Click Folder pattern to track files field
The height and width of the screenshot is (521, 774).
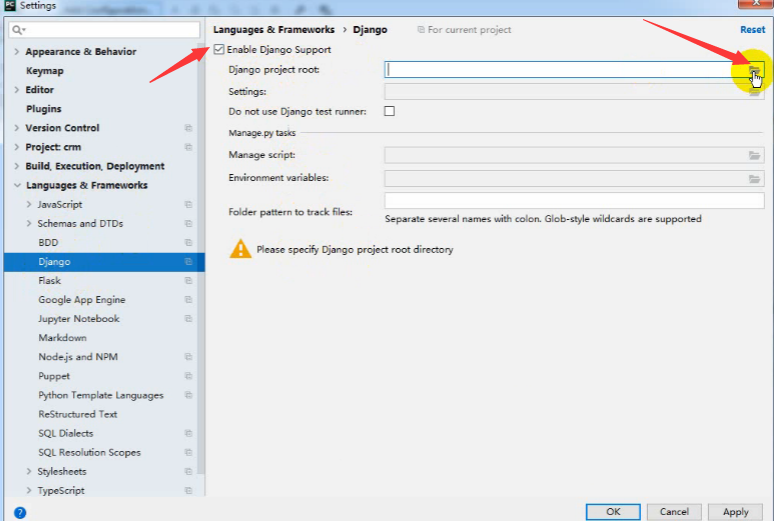[x=574, y=200]
